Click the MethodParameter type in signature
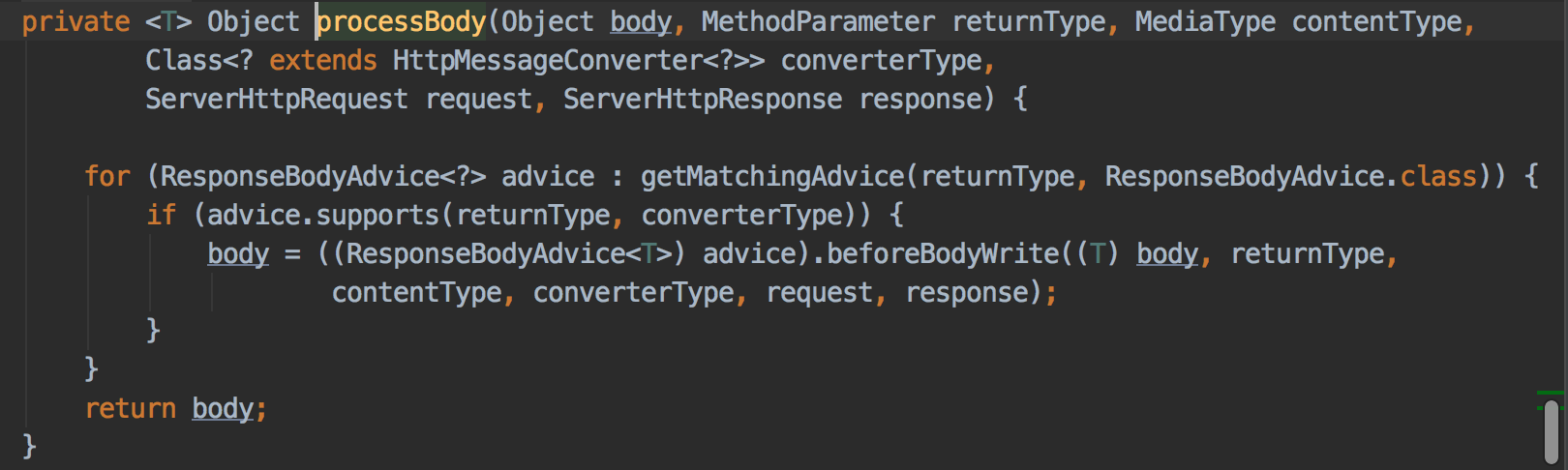 [x=818, y=21]
